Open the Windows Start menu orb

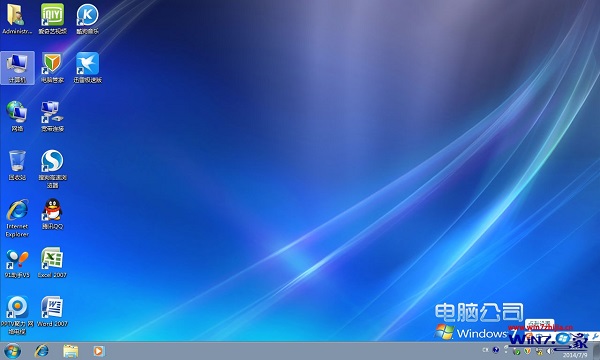coord(12,351)
